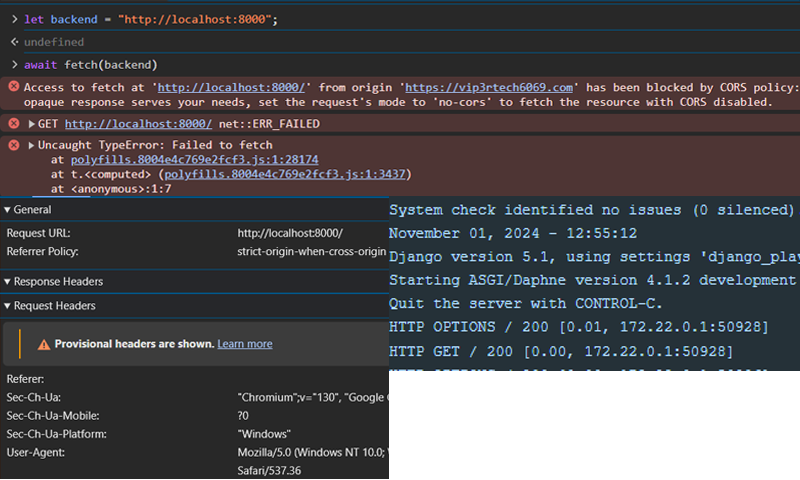The image size is (800, 480).
Task: Click the error icon on the CORS message
Action: [14, 87]
